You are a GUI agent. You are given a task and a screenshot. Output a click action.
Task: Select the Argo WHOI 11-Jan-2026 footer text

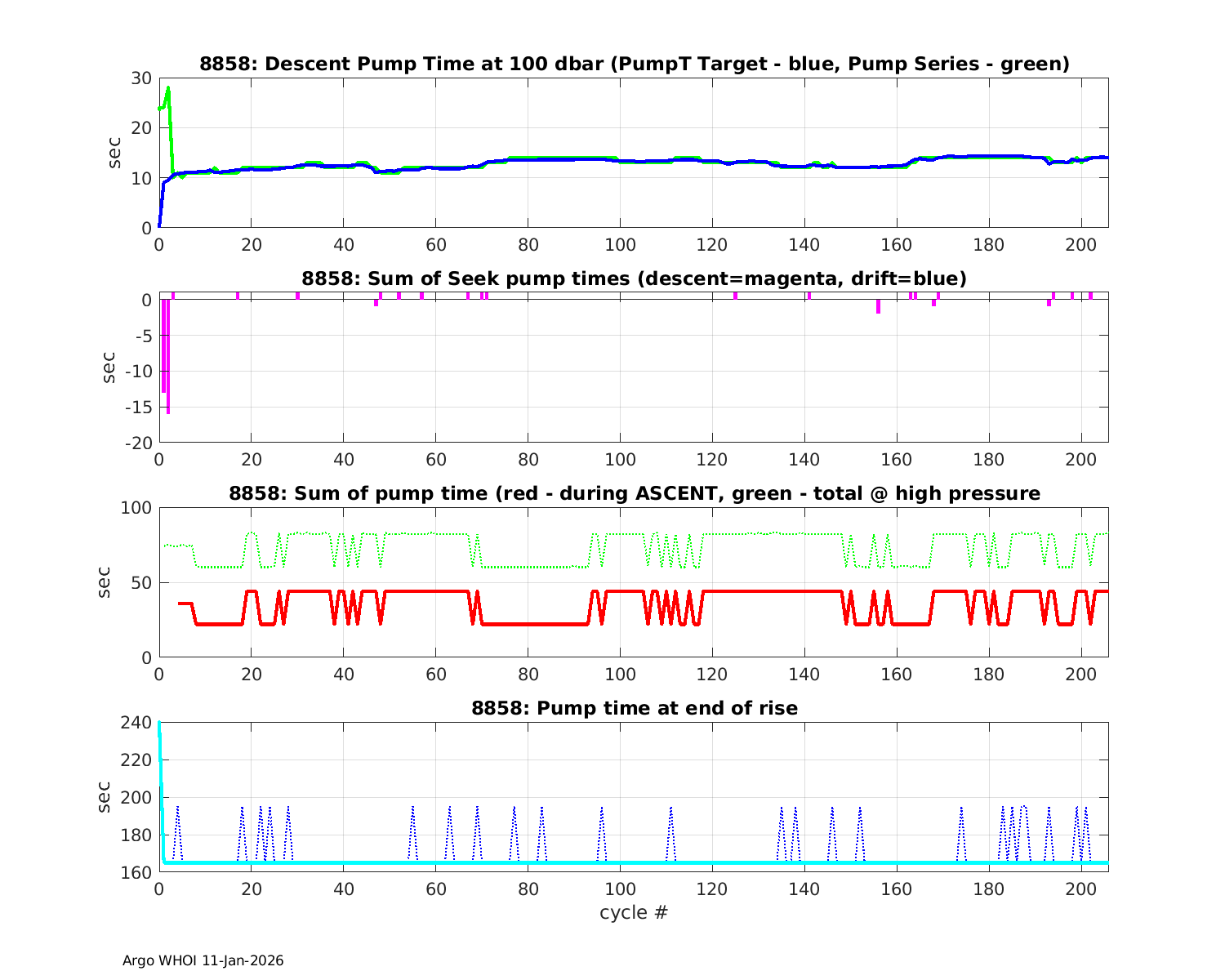(203, 960)
